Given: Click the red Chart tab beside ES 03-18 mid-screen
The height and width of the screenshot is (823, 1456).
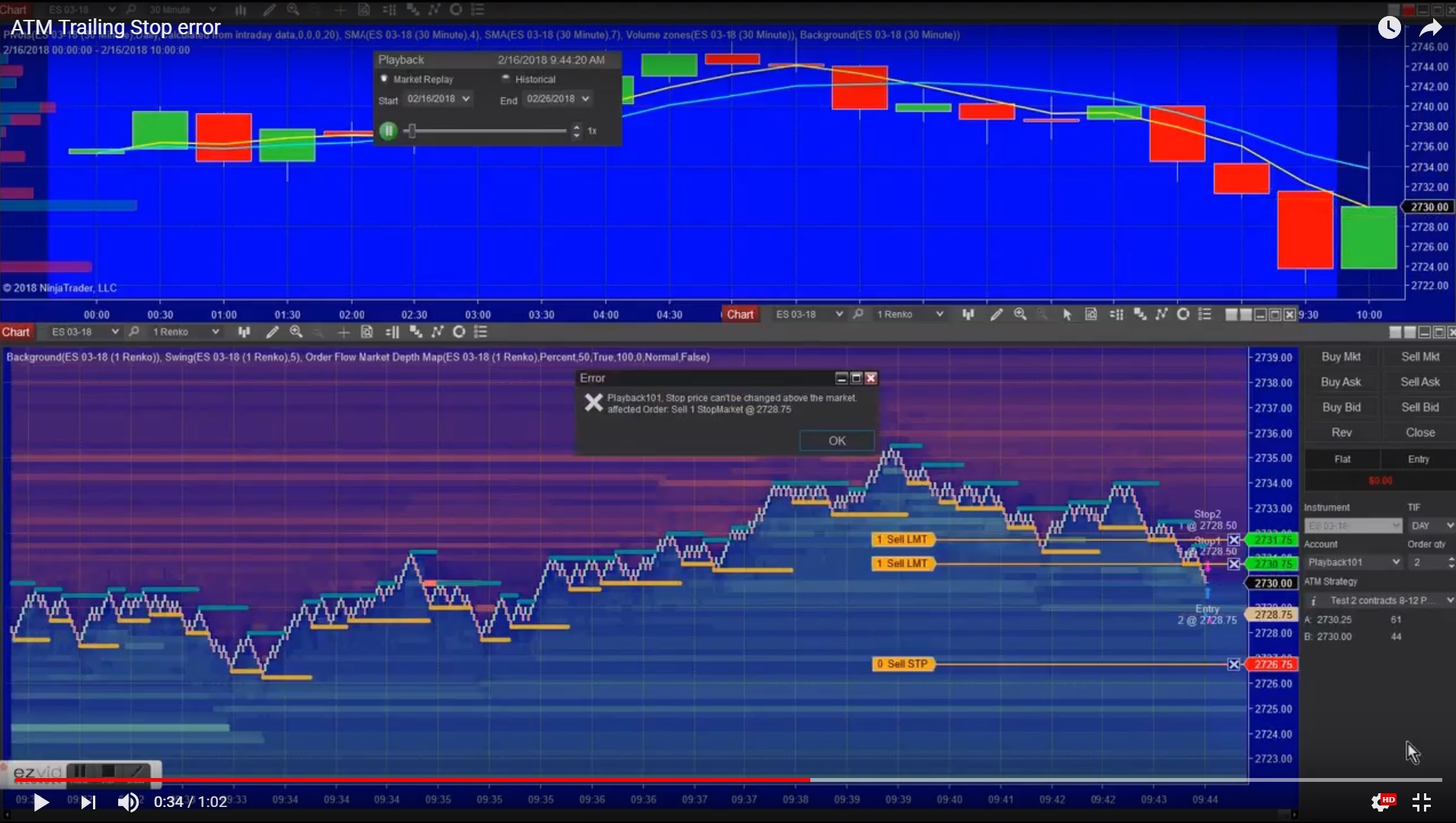Looking at the screenshot, I should point(739,315).
